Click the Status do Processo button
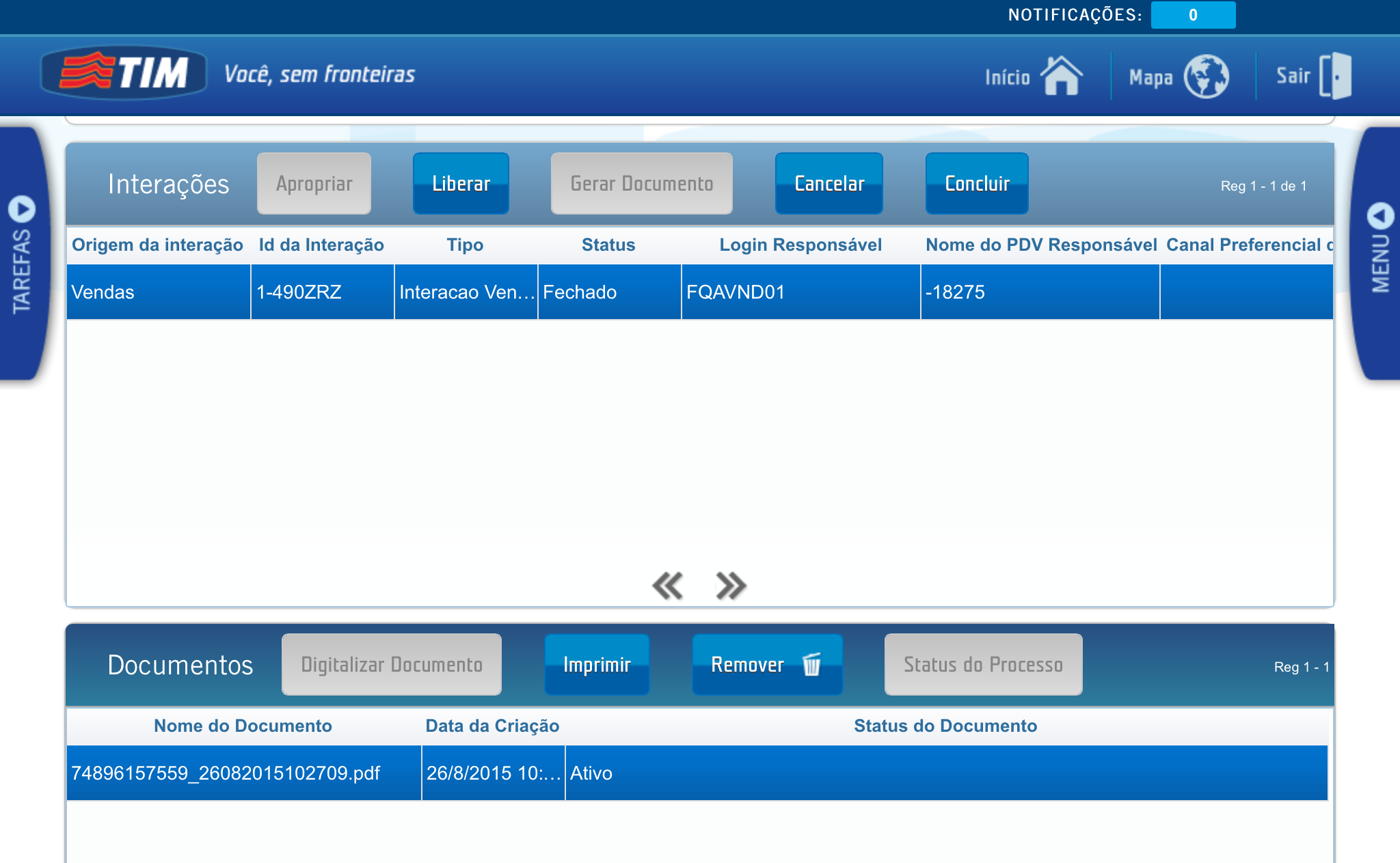Screen dimensions: 1400x863 (983, 665)
